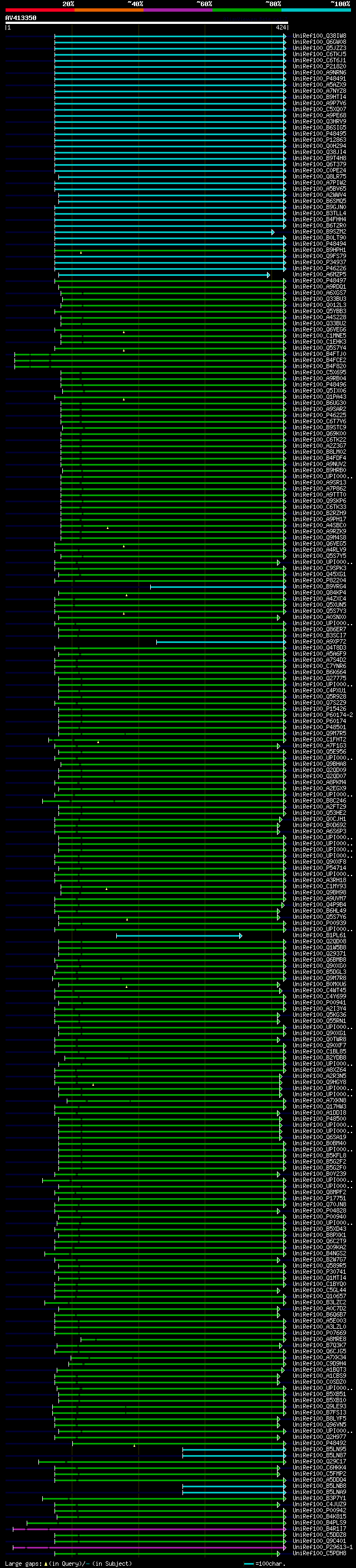The image size is (356, 1568).
Task: Select UniRef100_P12863 hit
Action: pyautogui.click(x=319, y=140)
